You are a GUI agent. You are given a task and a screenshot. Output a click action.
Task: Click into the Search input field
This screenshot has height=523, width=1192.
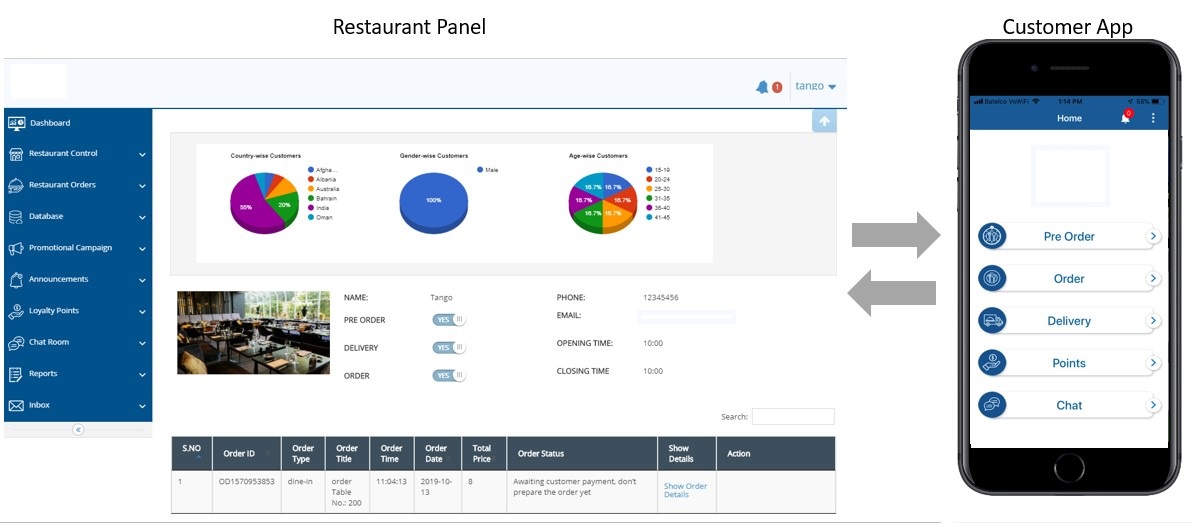tap(792, 416)
